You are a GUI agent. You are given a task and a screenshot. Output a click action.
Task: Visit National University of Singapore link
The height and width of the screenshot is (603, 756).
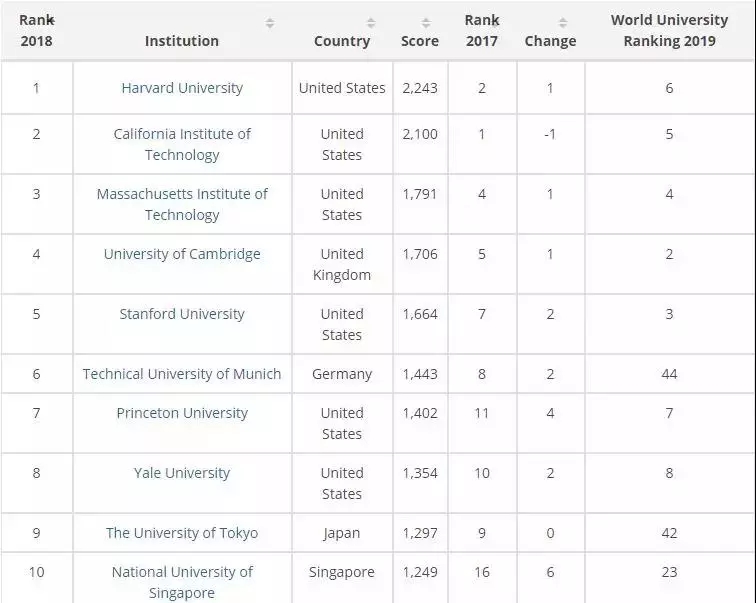182,582
